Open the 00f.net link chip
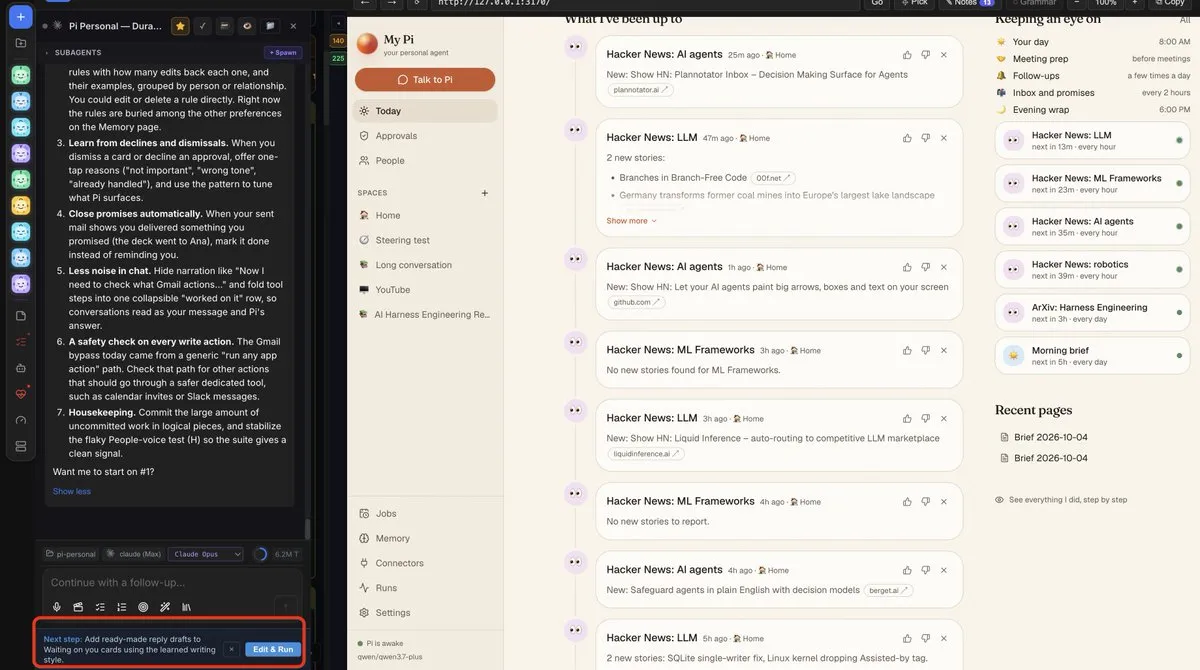The width and height of the screenshot is (1200, 670). click(x=773, y=178)
